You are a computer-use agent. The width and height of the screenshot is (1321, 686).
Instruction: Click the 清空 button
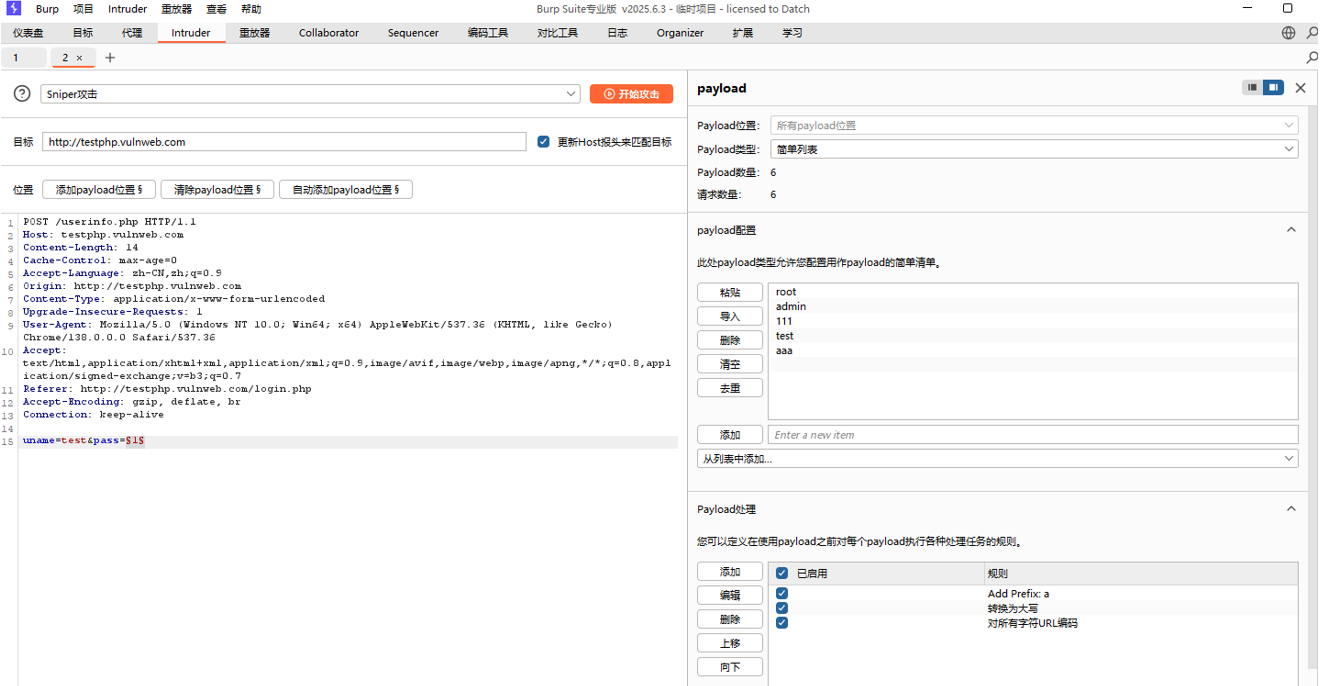pos(730,364)
